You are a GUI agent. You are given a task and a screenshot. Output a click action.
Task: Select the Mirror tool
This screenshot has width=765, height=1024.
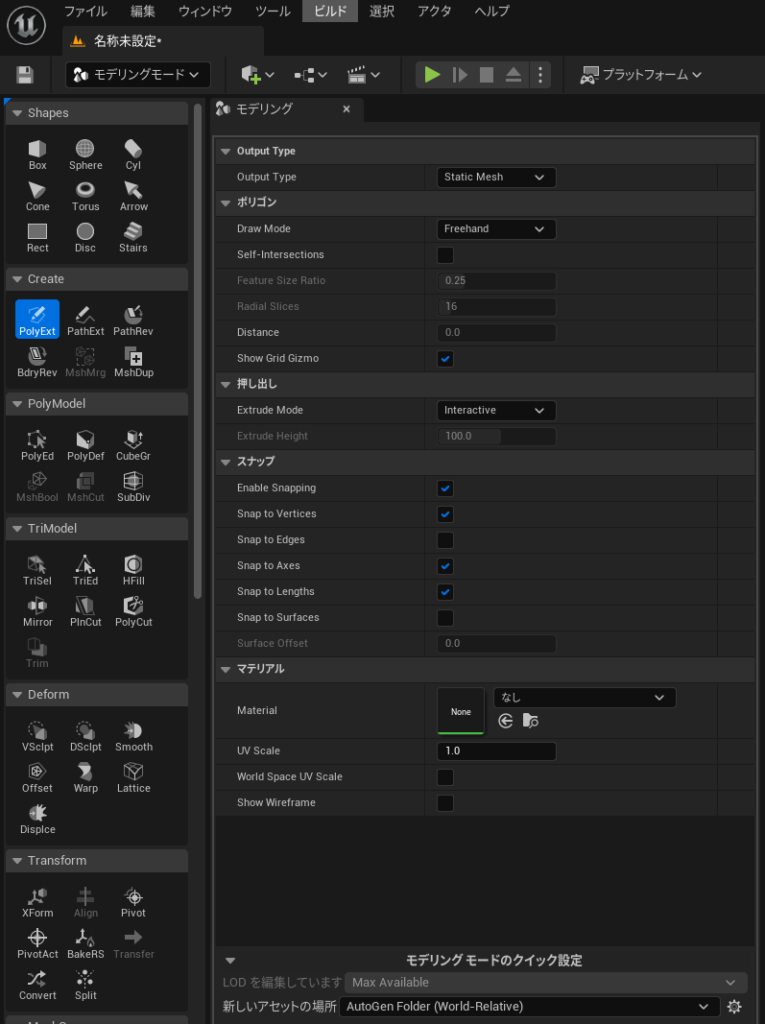pyautogui.click(x=37, y=611)
